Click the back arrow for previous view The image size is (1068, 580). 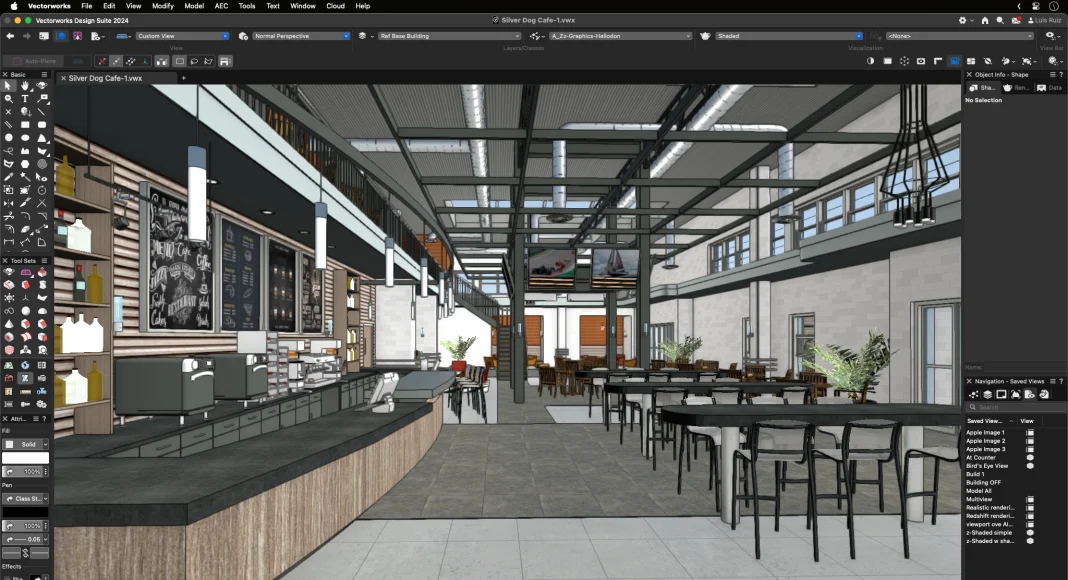point(10,36)
